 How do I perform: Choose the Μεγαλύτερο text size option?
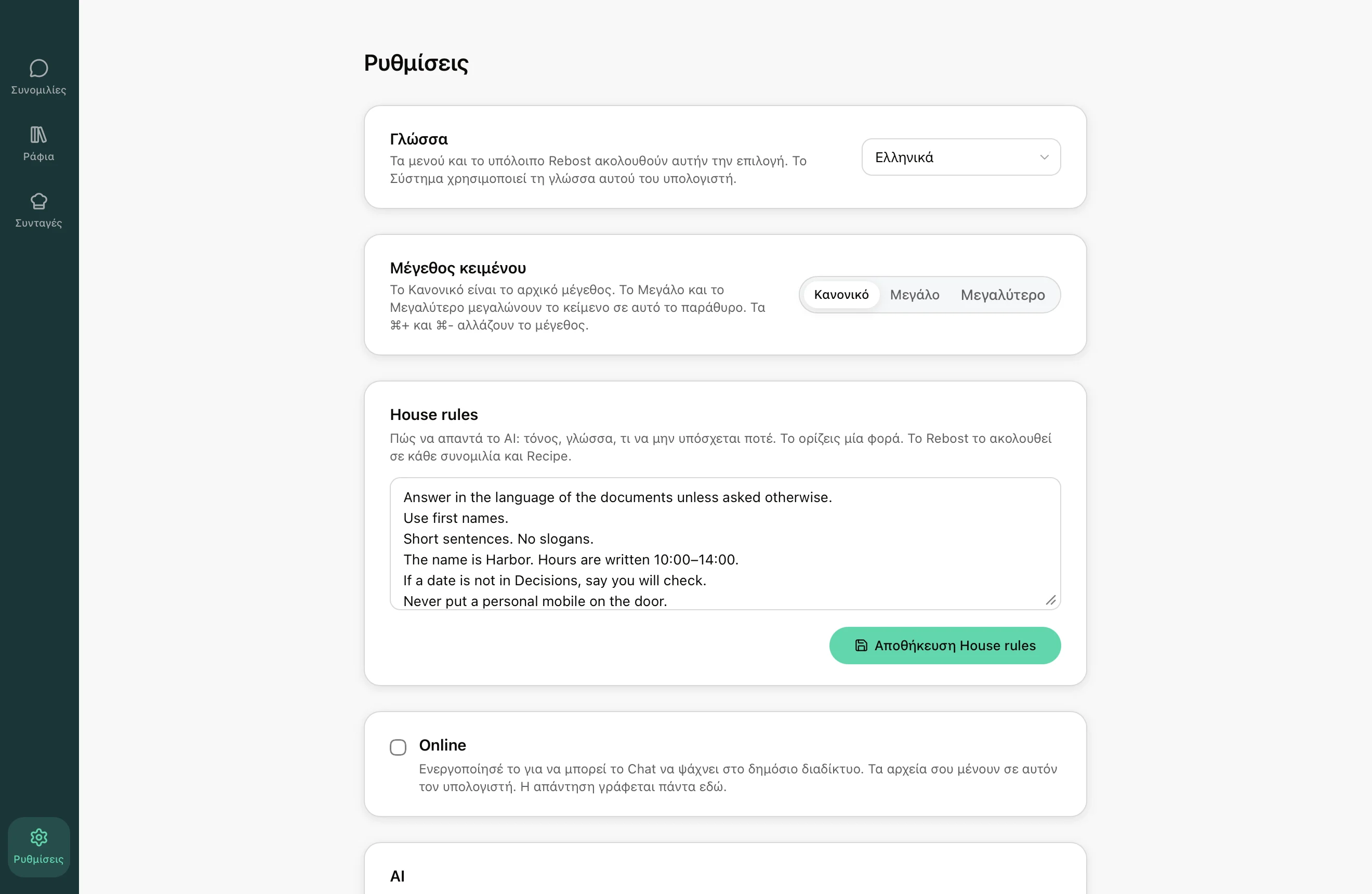[x=1002, y=295]
